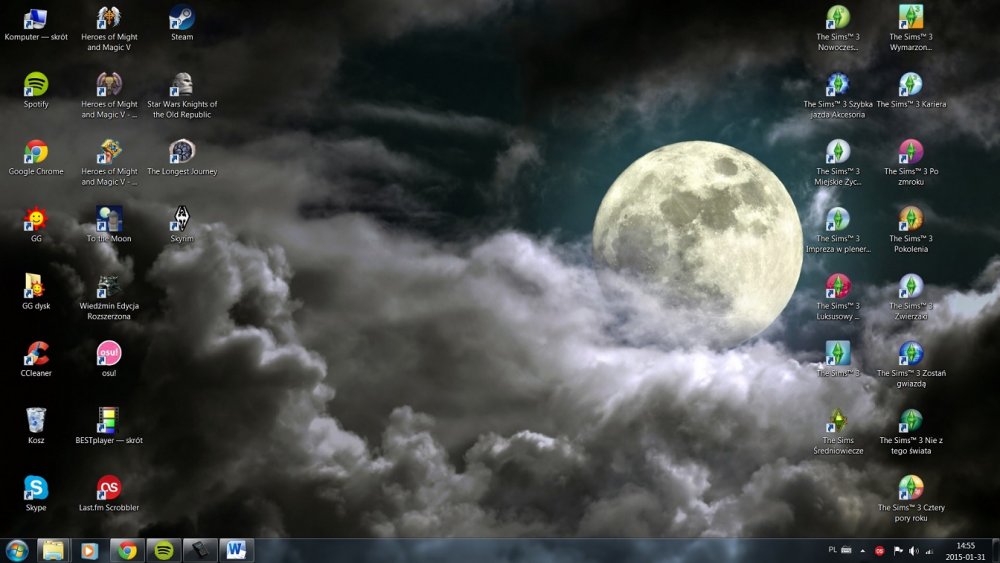Select the CCleaner desktop icon
Image resolution: width=1000 pixels, height=563 pixels.
(x=36, y=360)
